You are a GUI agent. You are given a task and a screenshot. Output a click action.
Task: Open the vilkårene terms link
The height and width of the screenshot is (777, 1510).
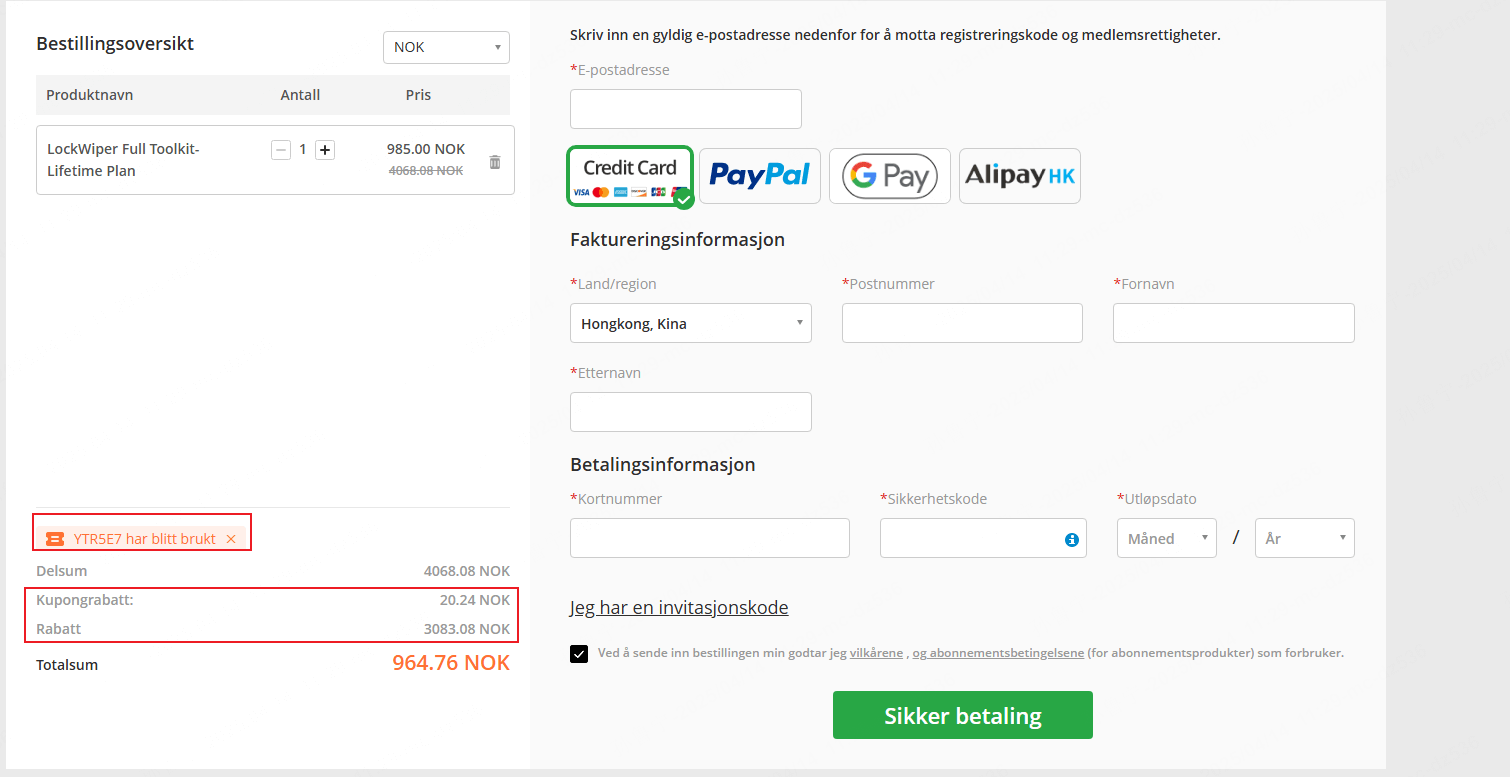pyautogui.click(x=878, y=653)
